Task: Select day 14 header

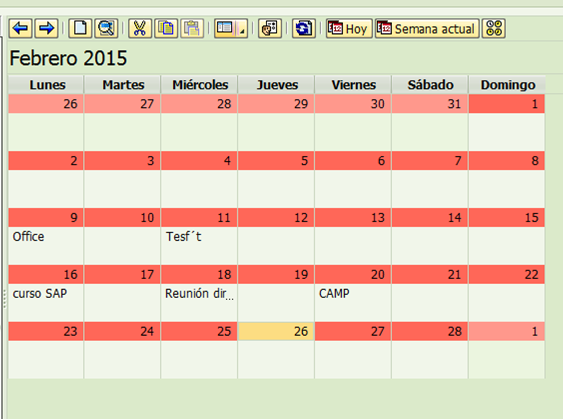Action: (430, 218)
